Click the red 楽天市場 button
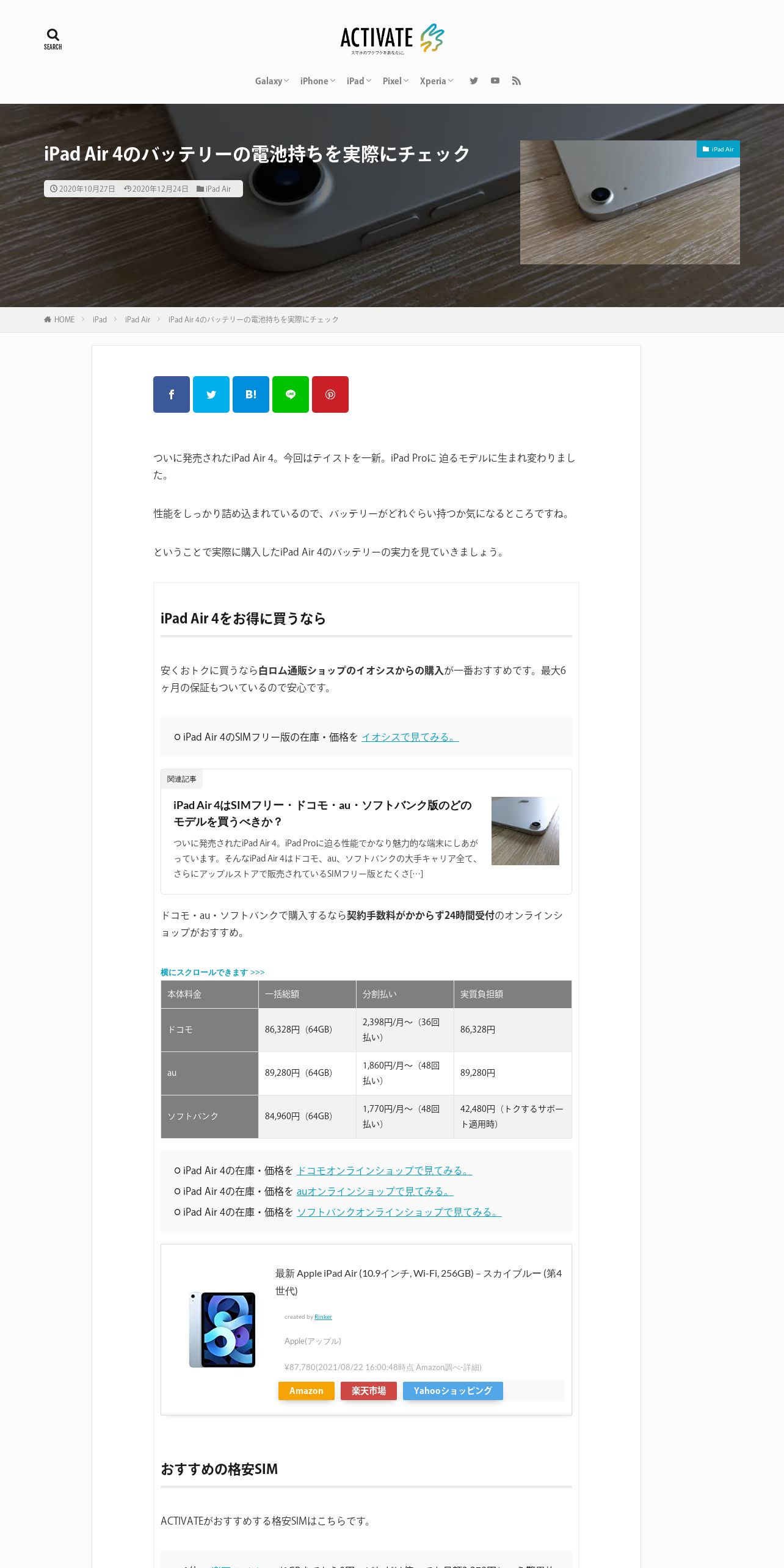Screen dimensions: 784x1568 [369, 1390]
